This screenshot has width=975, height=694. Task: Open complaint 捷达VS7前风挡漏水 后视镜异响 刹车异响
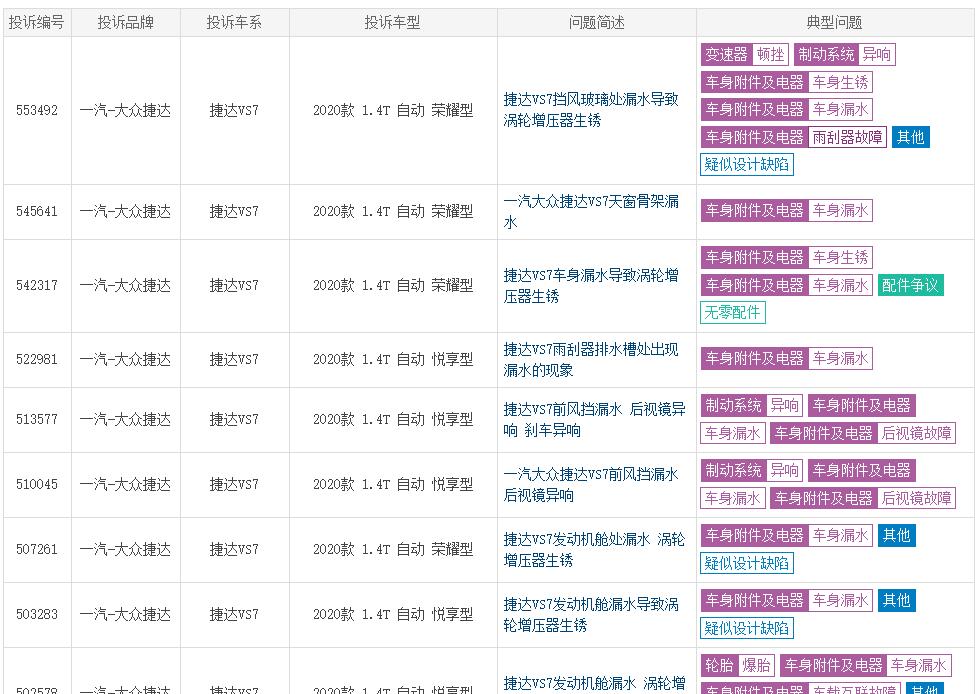point(594,420)
